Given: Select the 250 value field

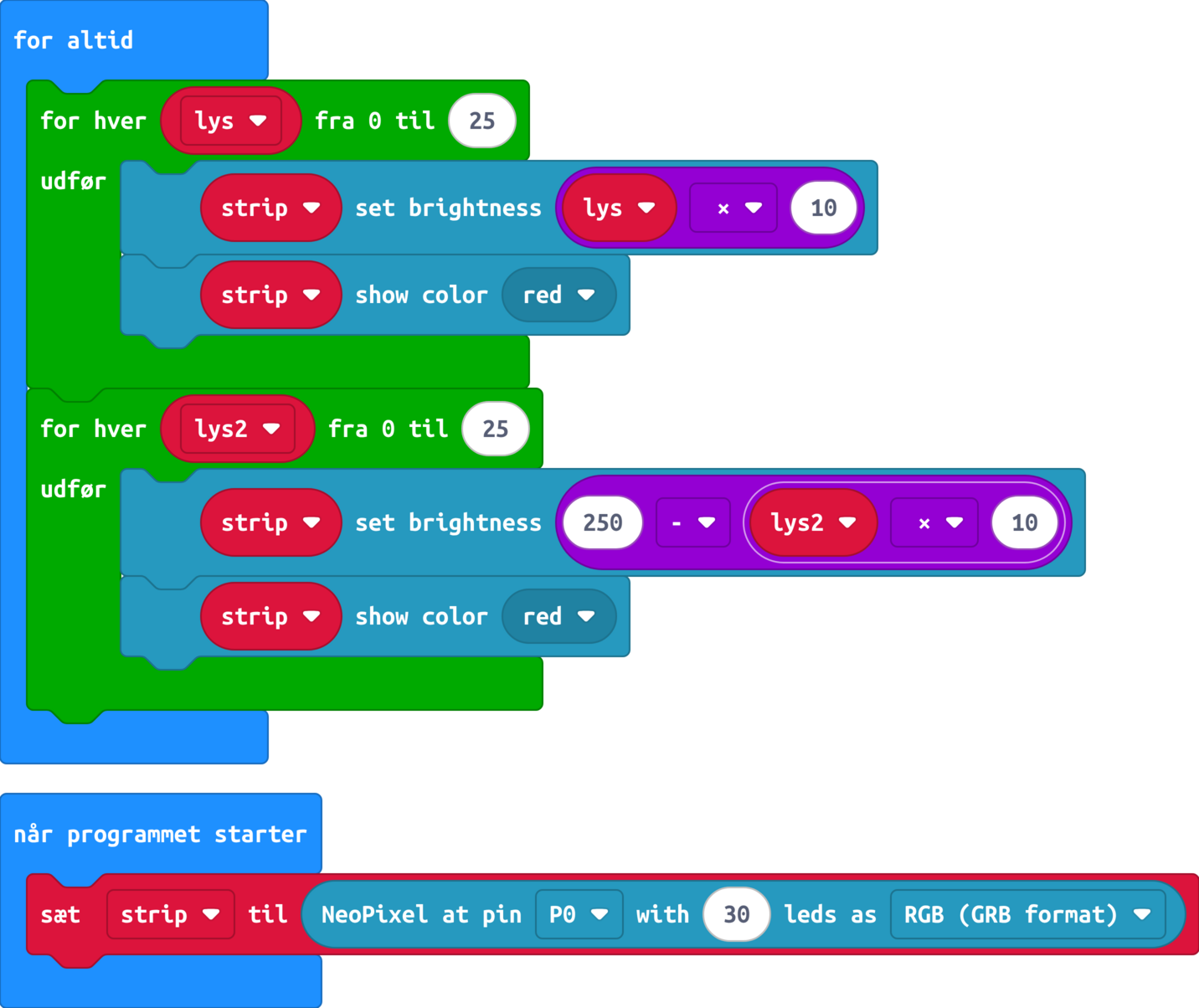Looking at the screenshot, I should 603,522.
